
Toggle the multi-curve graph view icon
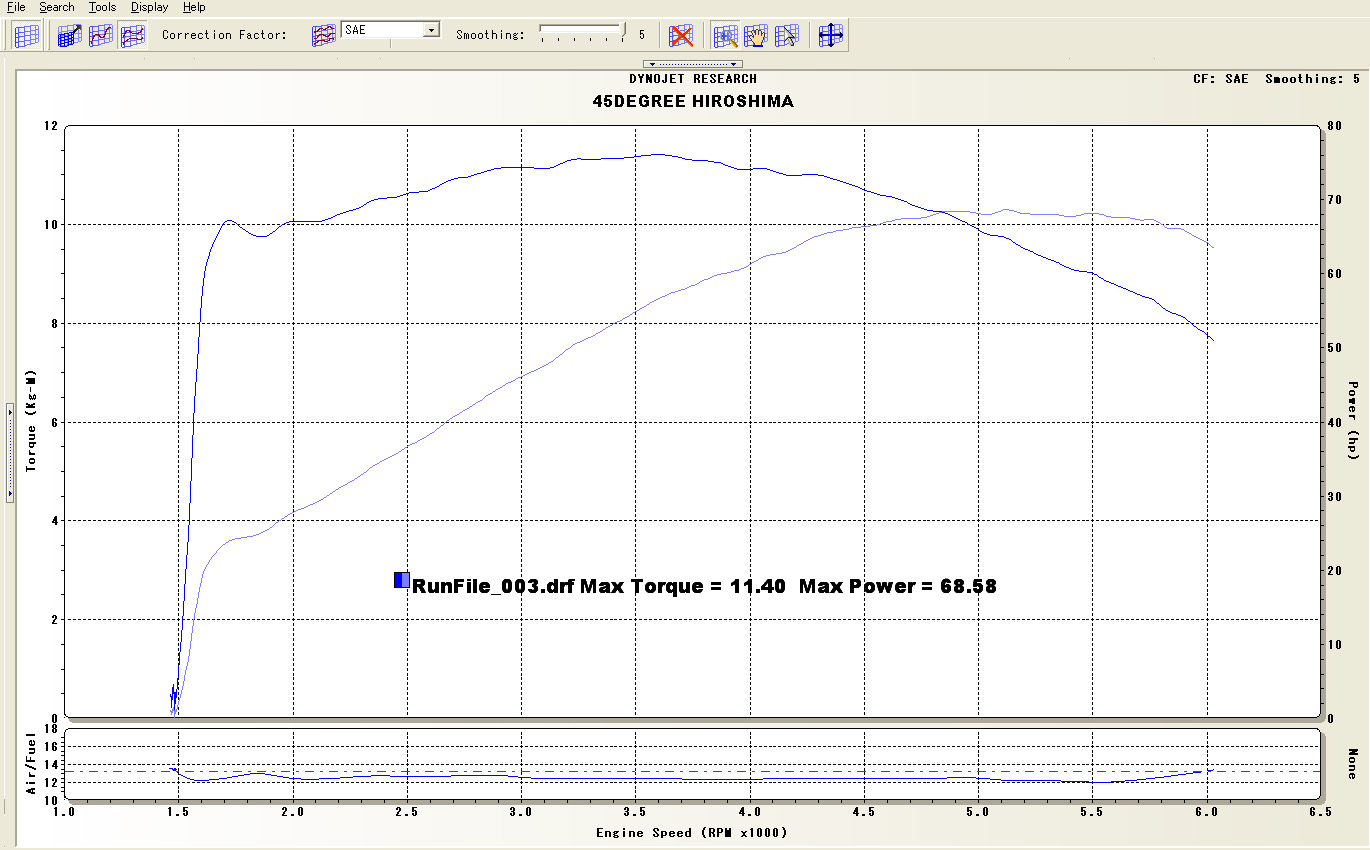click(x=132, y=35)
